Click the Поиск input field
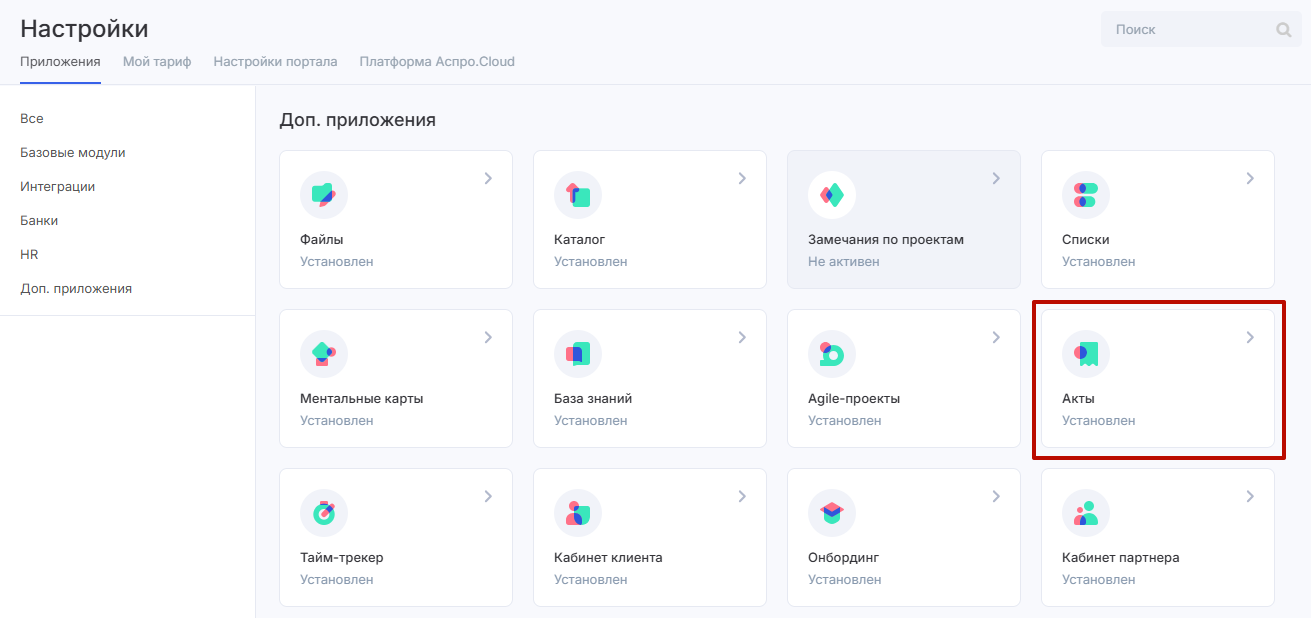 point(1185,30)
